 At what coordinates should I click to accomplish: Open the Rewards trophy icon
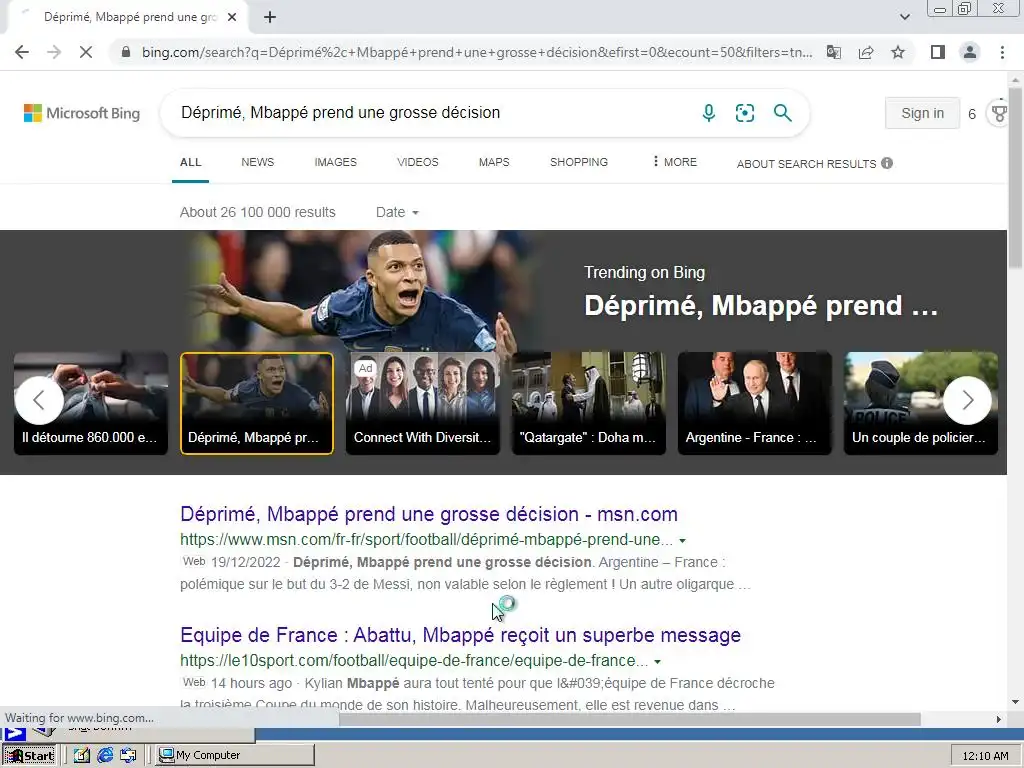999,113
